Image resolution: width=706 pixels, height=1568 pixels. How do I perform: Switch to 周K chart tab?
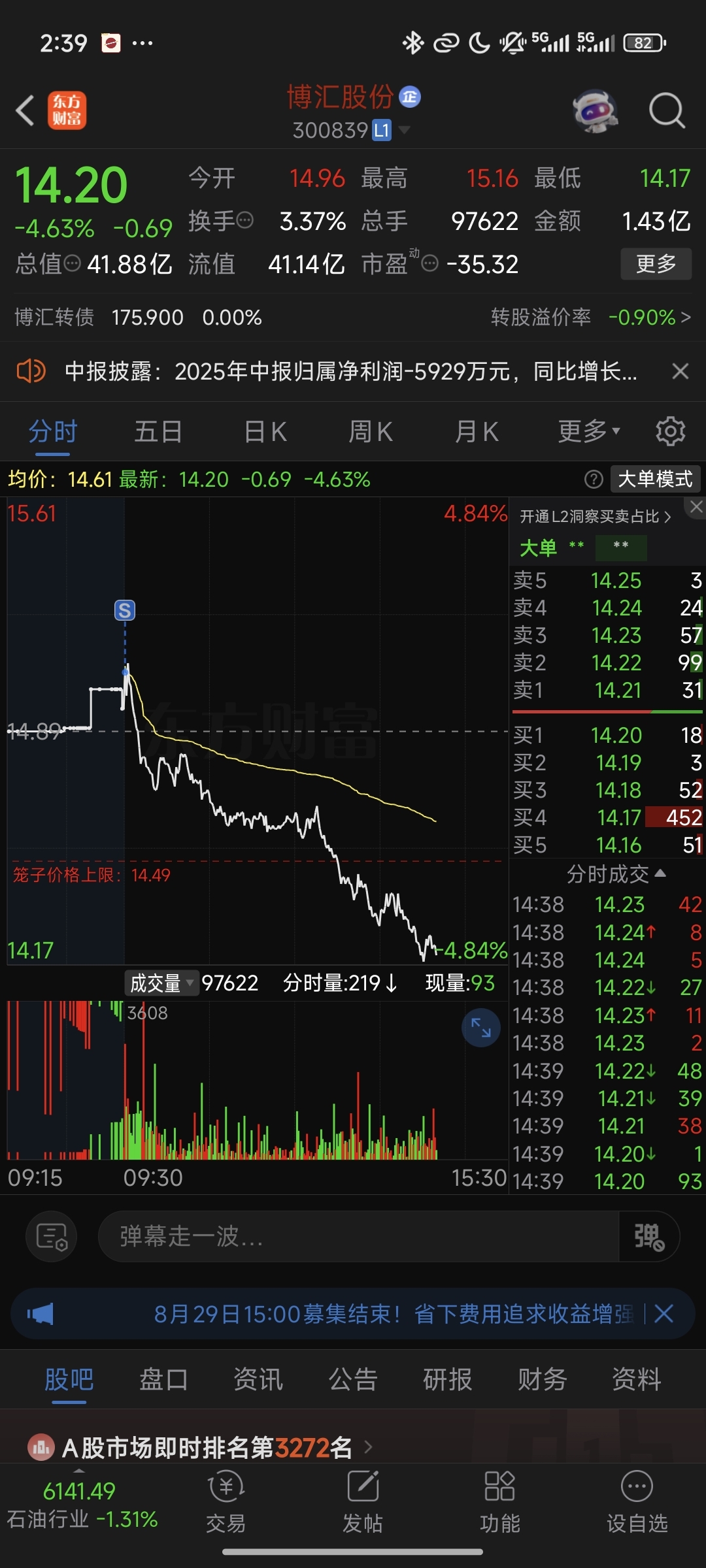pos(371,432)
